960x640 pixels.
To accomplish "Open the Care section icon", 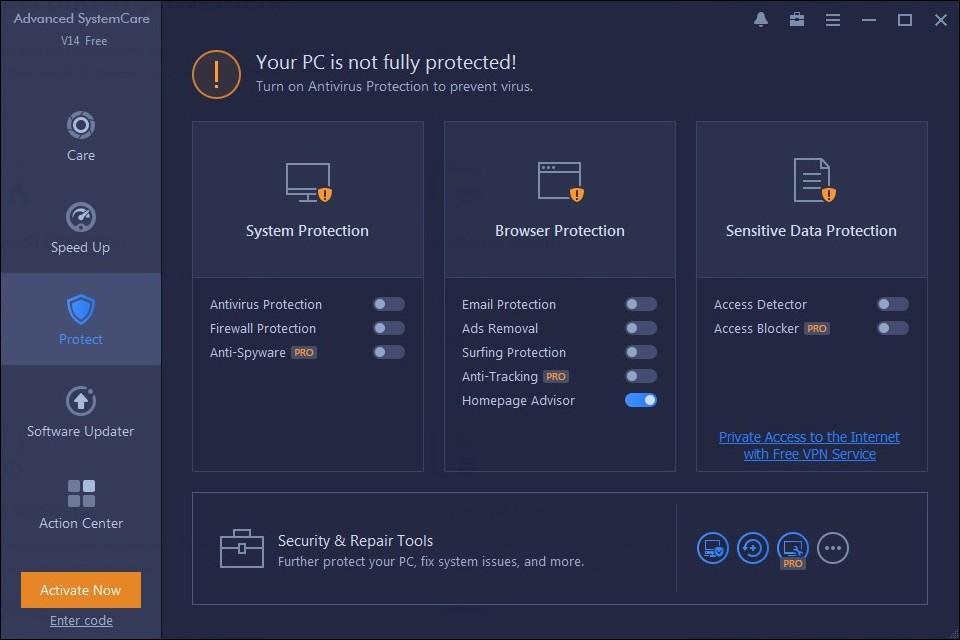I will click(x=81, y=126).
